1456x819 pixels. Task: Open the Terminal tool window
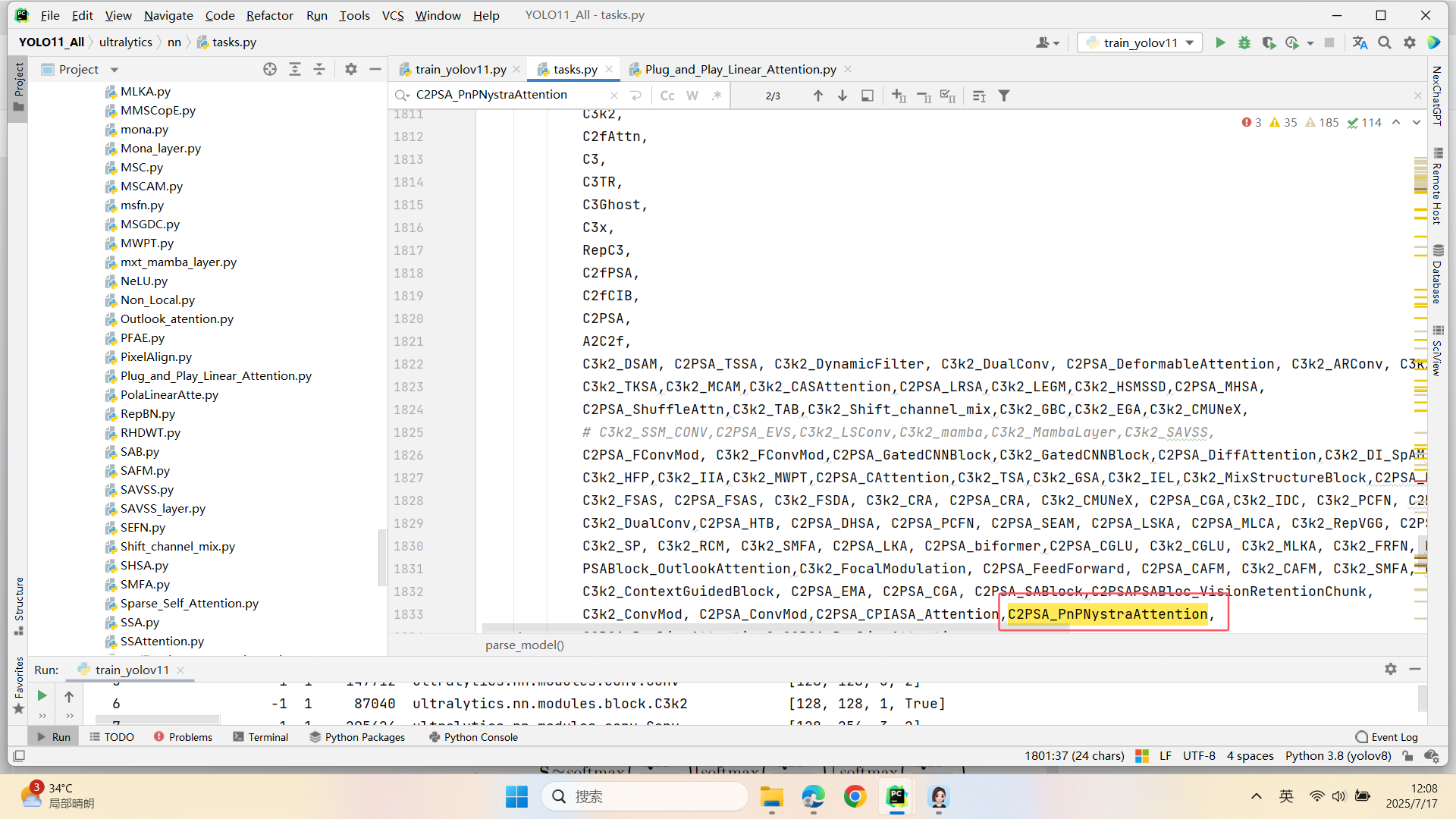pos(261,737)
